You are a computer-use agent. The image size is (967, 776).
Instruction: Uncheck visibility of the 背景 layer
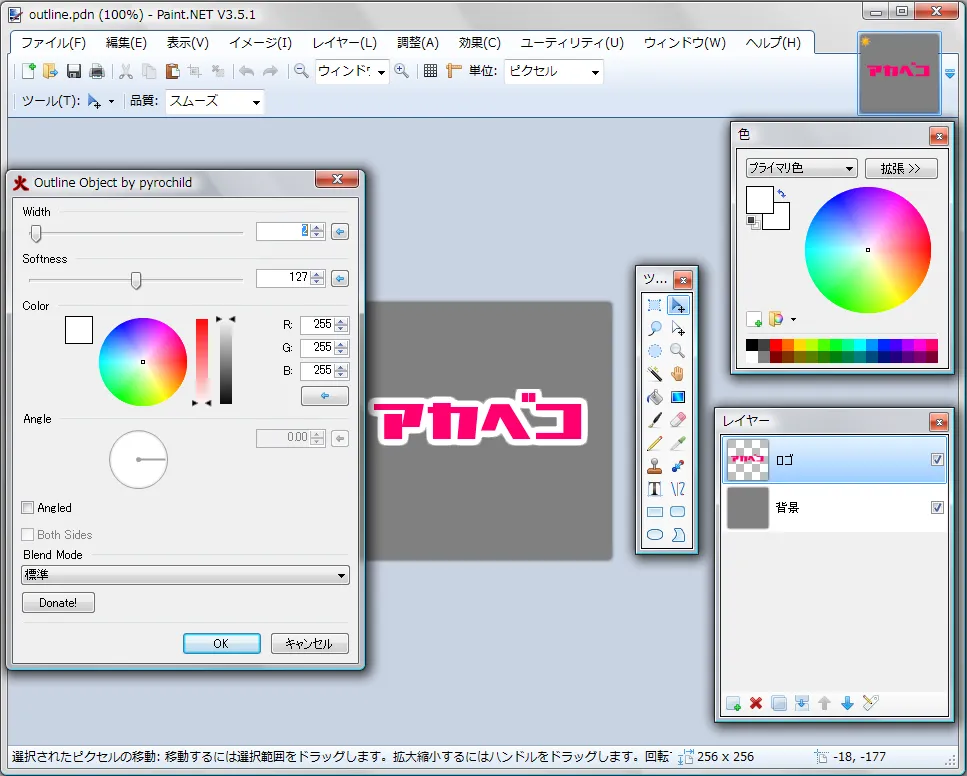point(937,508)
